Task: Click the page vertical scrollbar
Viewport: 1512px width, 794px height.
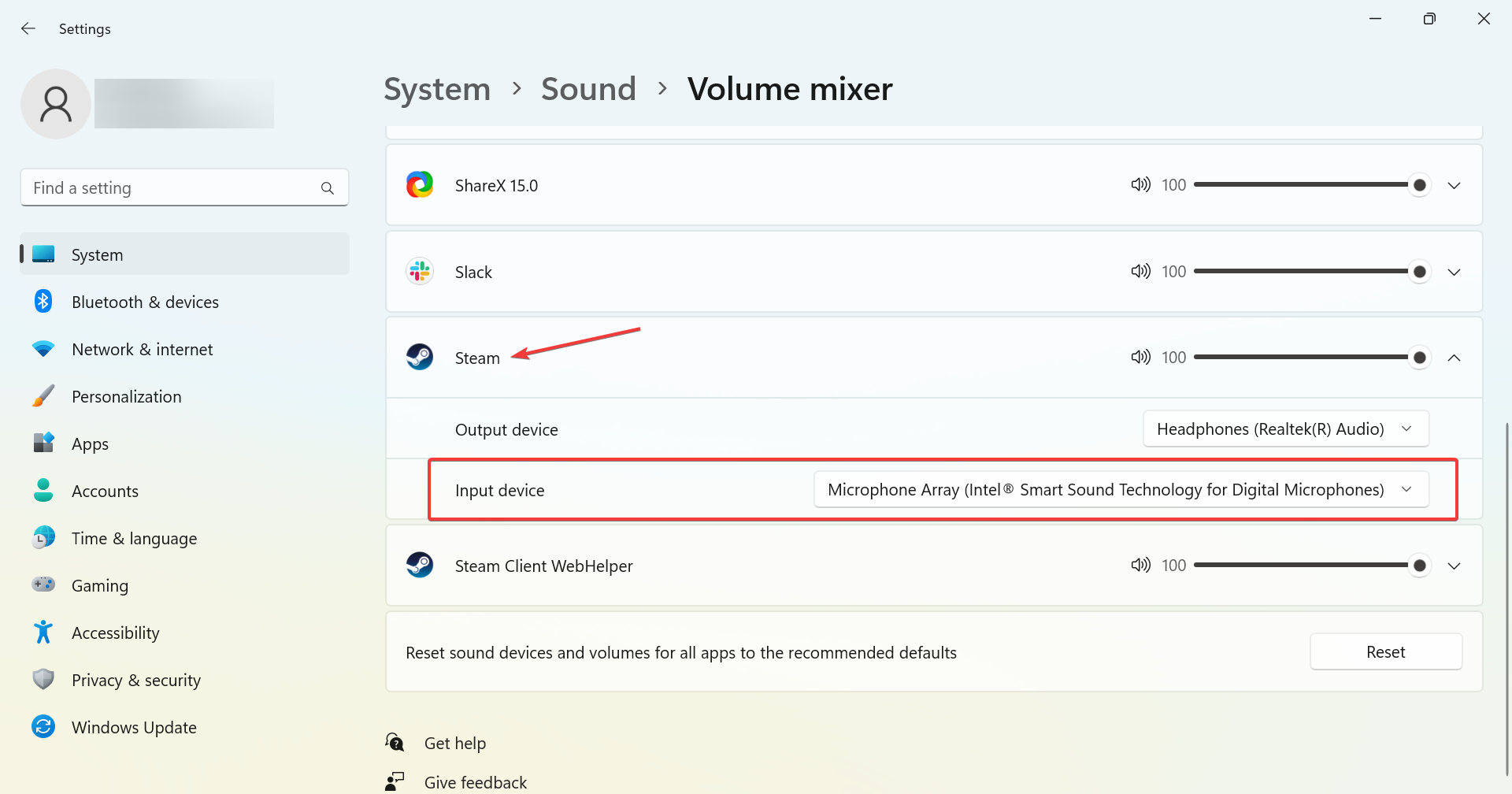Action: pyautogui.click(x=1506, y=599)
